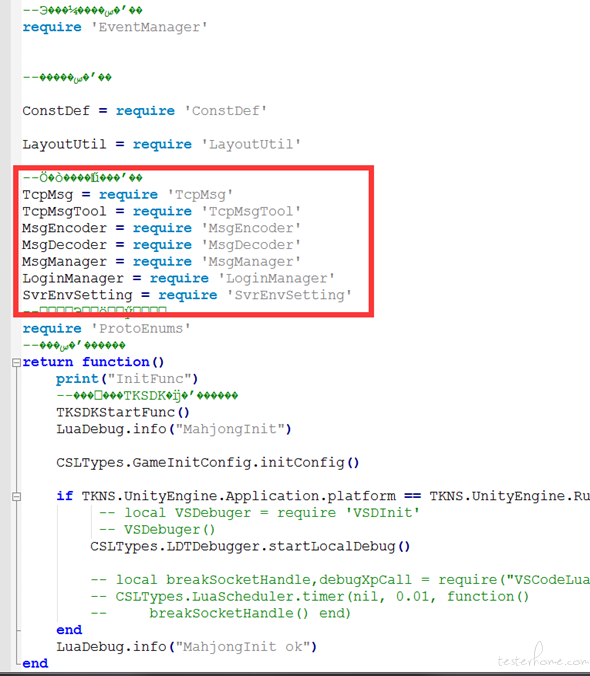590x676 pixels.
Task: Click the CSLTypes.GameInitConfig.initConfig() line
Action: coord(208,463)
